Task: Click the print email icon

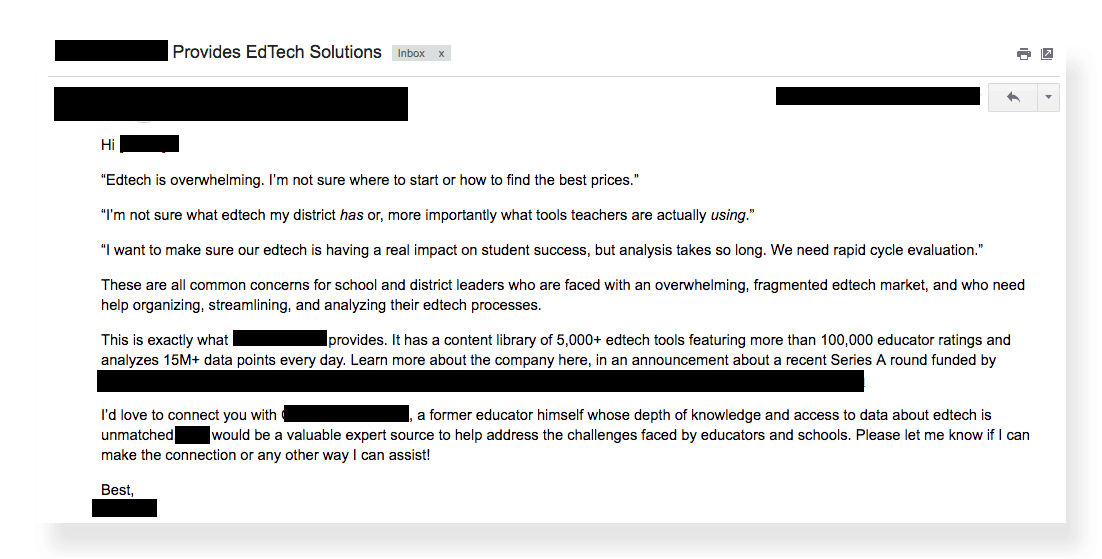Action: (1023, 54)
